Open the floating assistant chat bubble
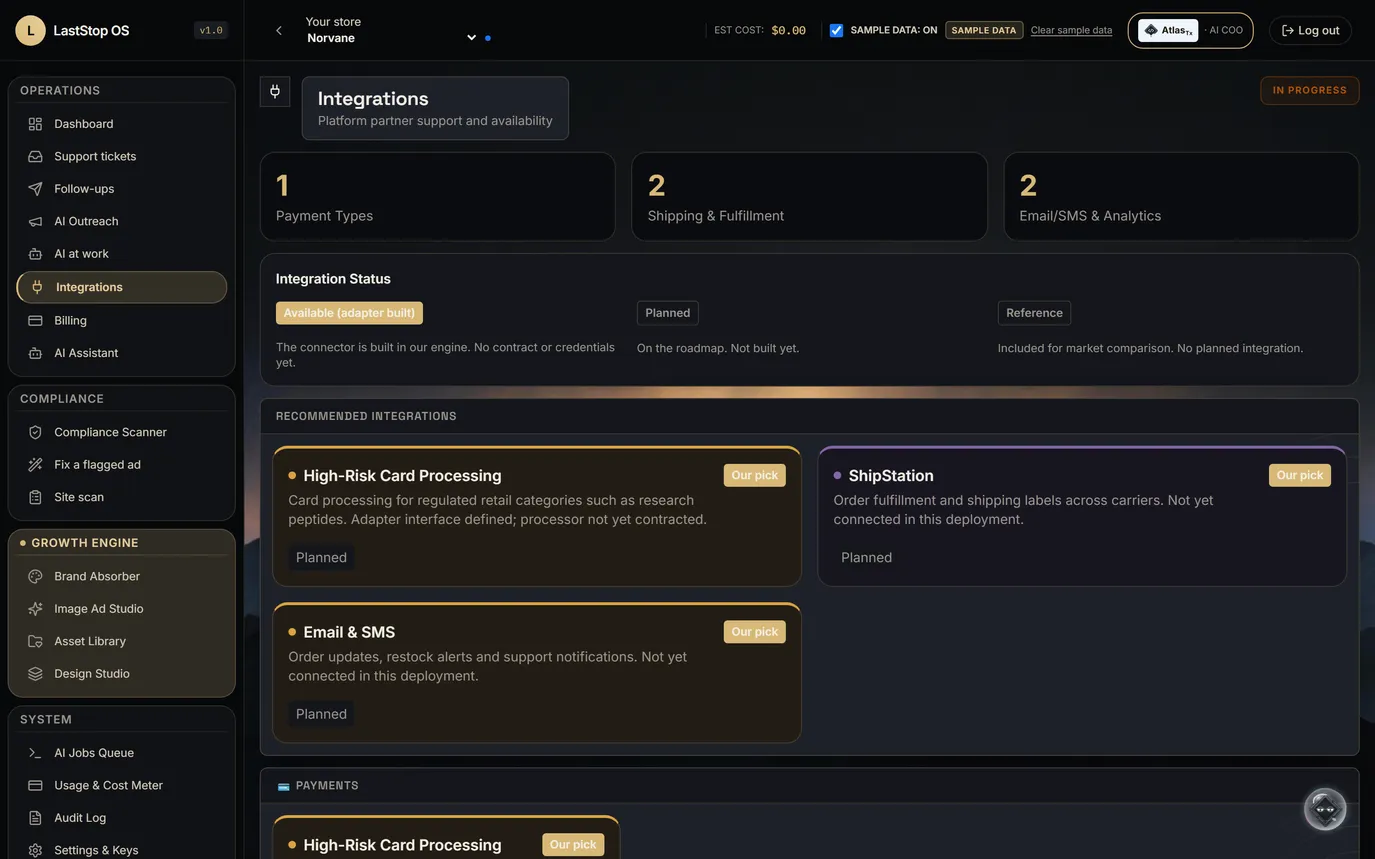The width and height of the screenshot is (1375, 859). tap(1325, 809)
